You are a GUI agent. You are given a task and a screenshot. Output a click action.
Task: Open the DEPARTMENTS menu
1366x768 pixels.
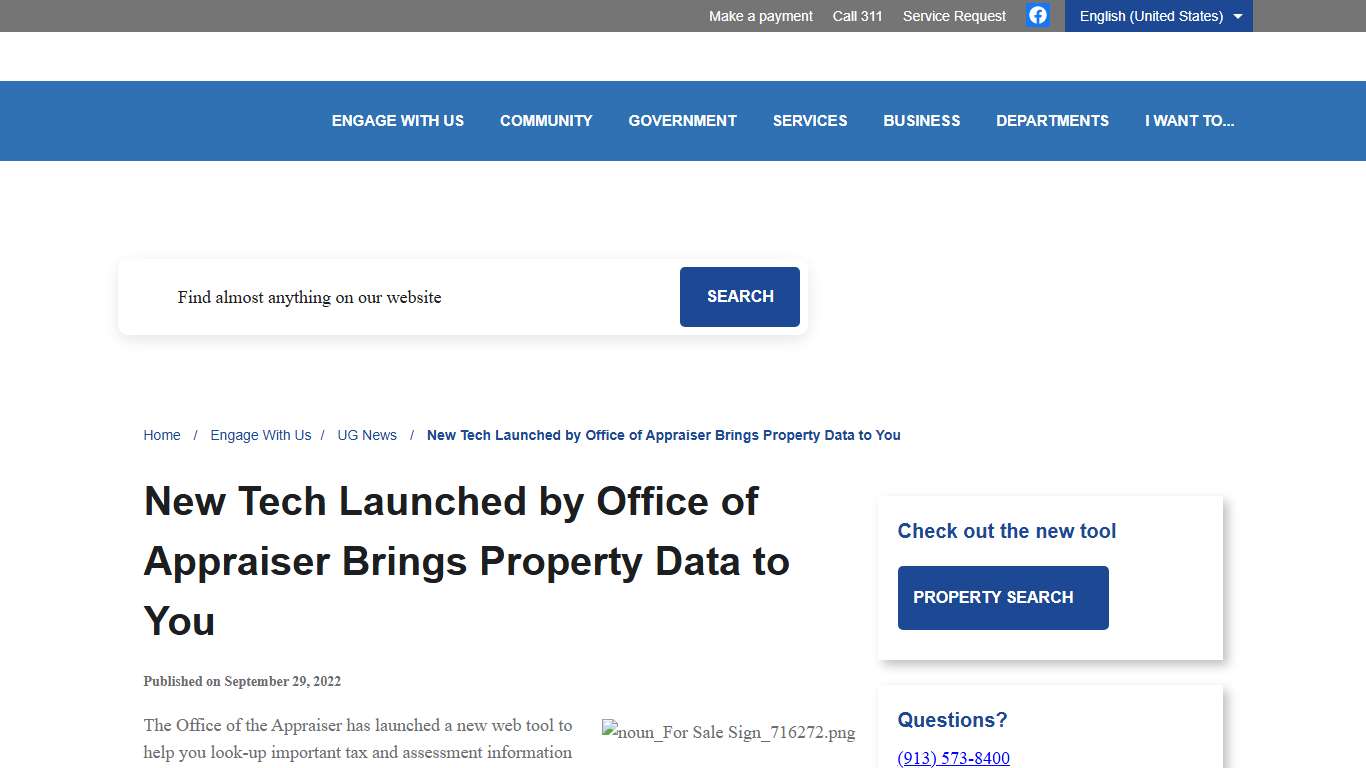[x=1052, y=120]
